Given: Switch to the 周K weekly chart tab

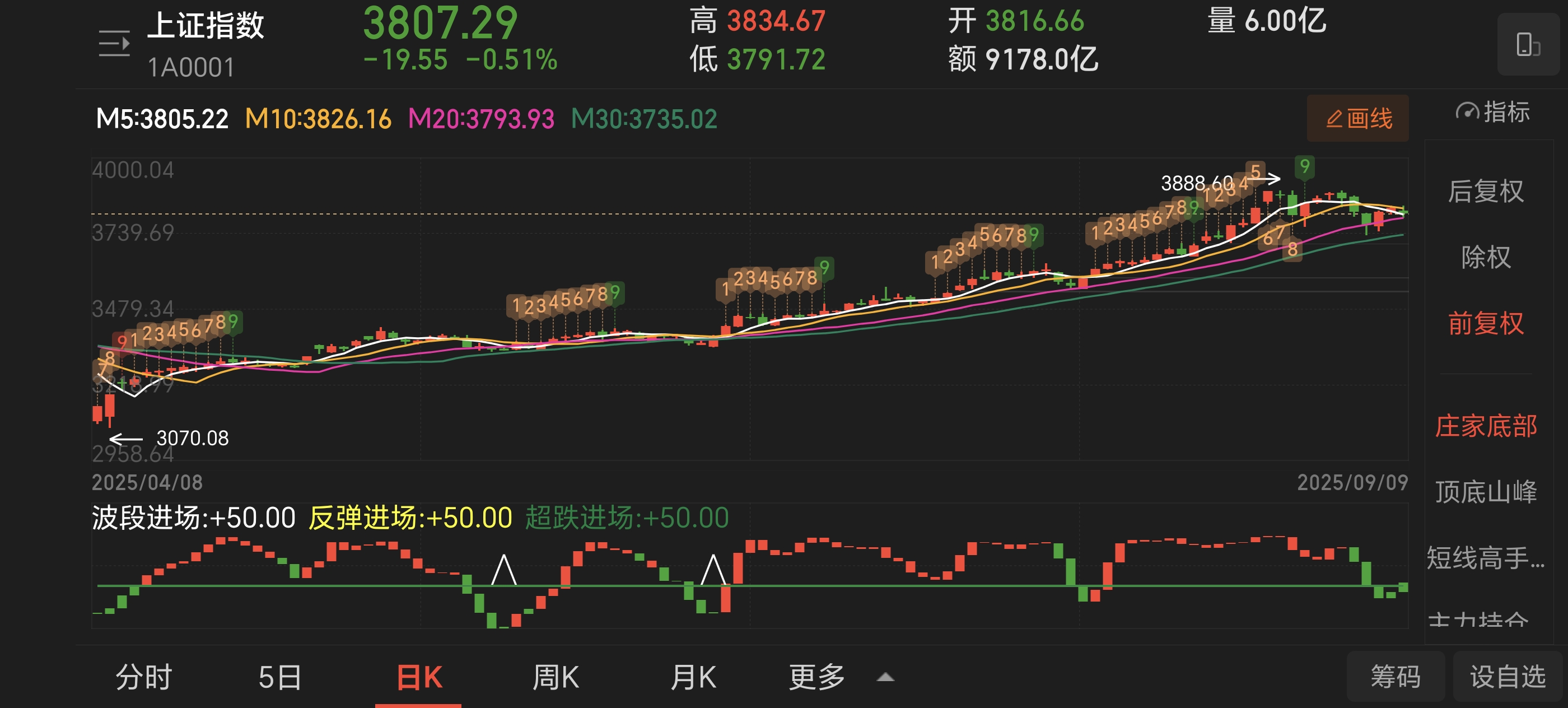Looking at the screenshot, I should 555,676.
